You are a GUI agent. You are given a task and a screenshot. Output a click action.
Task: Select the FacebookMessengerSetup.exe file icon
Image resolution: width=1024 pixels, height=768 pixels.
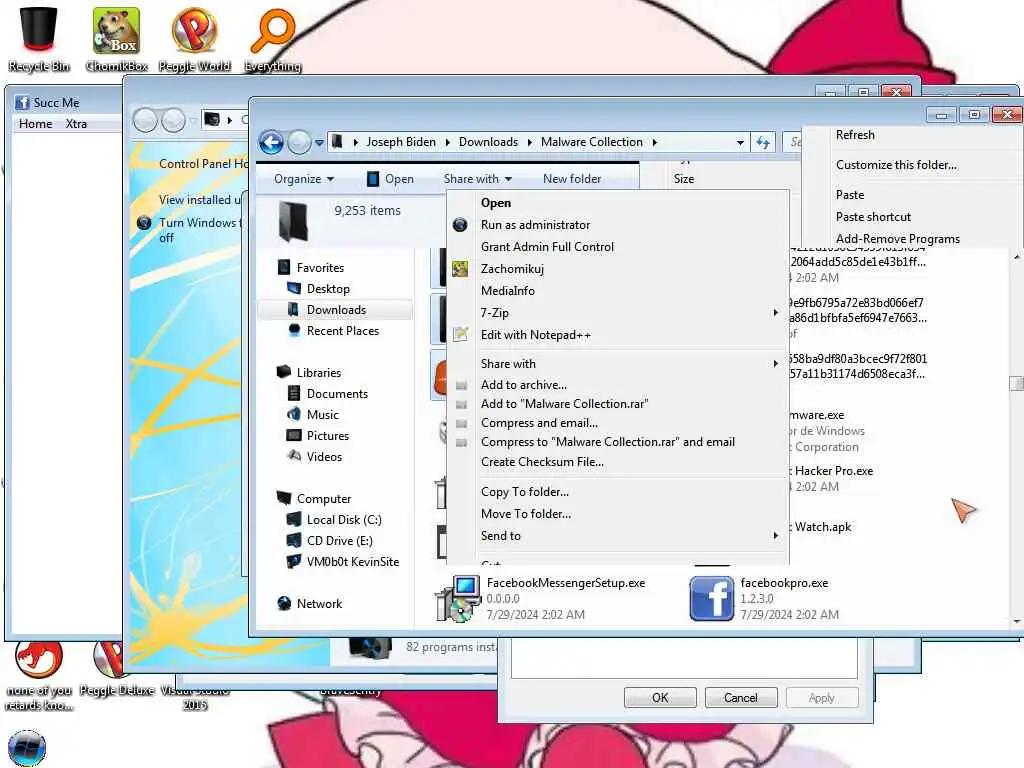[x=459, y=598]
